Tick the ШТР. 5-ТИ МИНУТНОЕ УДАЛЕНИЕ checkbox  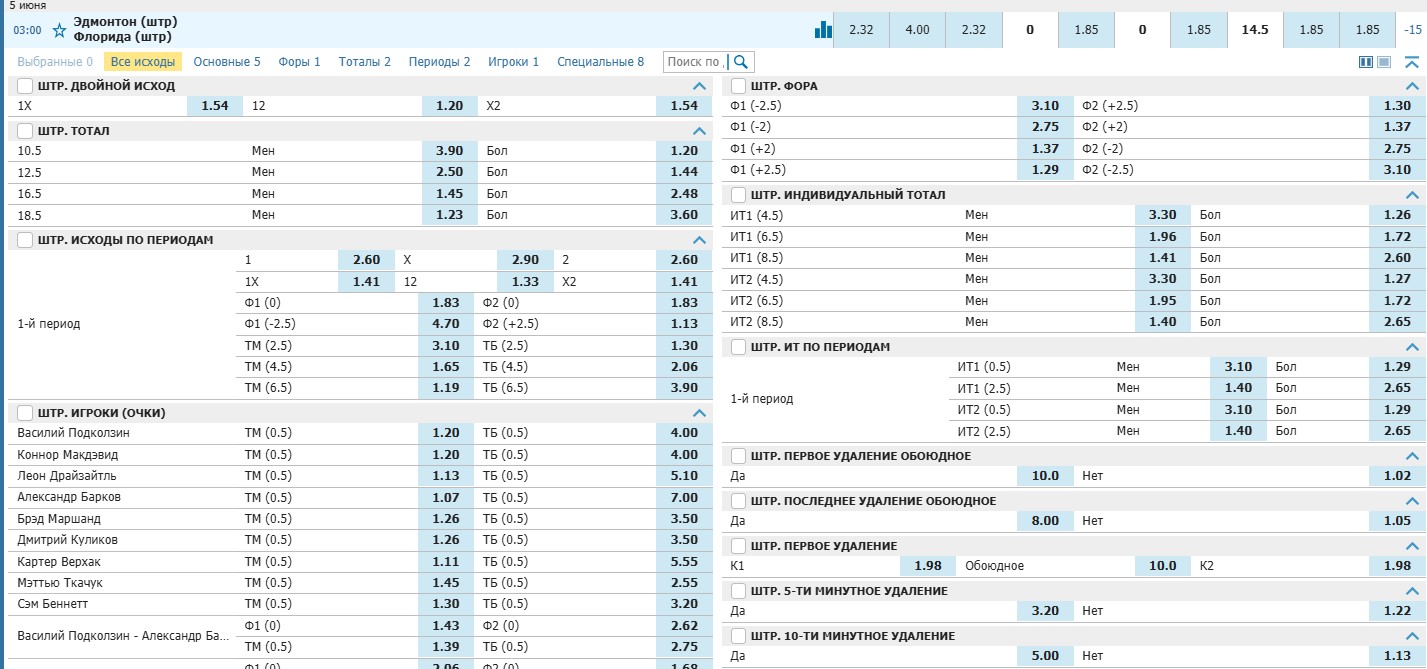pyautogui.click(x=739, y=591)
